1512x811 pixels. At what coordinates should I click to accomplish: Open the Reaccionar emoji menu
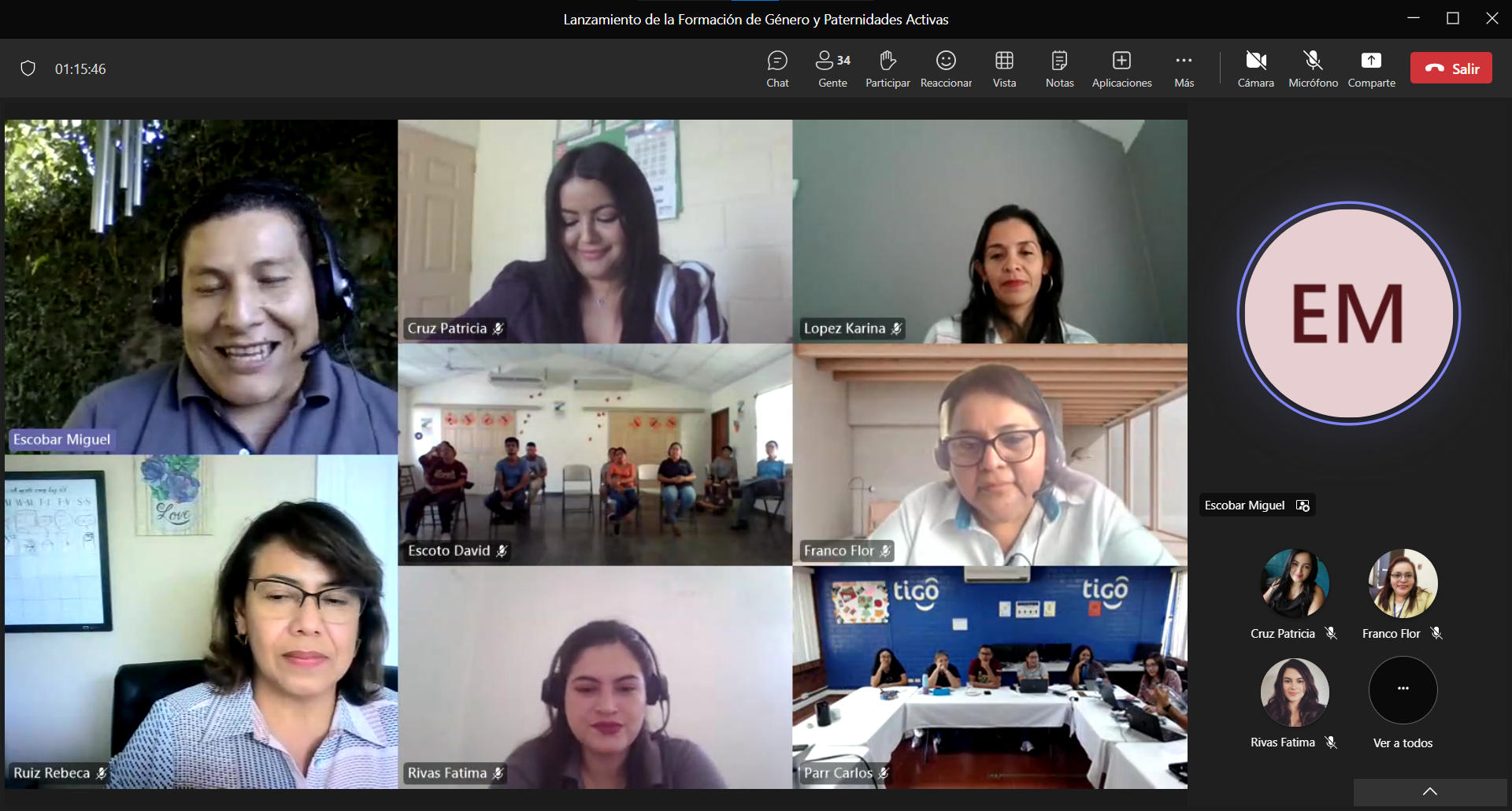click(946, 69)
